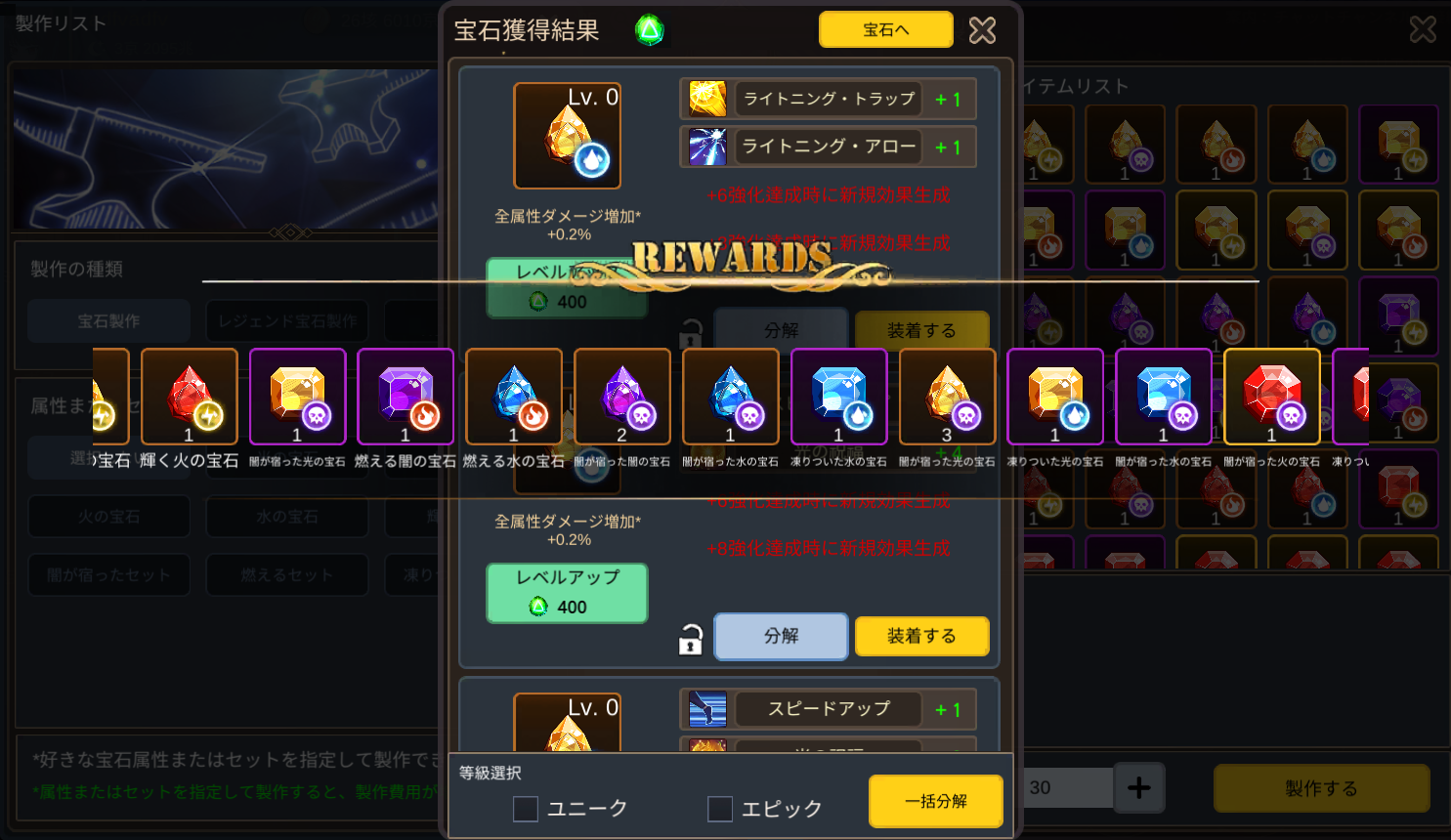
Task: Enable the ユニーク grade checkbox
Action: (x=526, y=809)
